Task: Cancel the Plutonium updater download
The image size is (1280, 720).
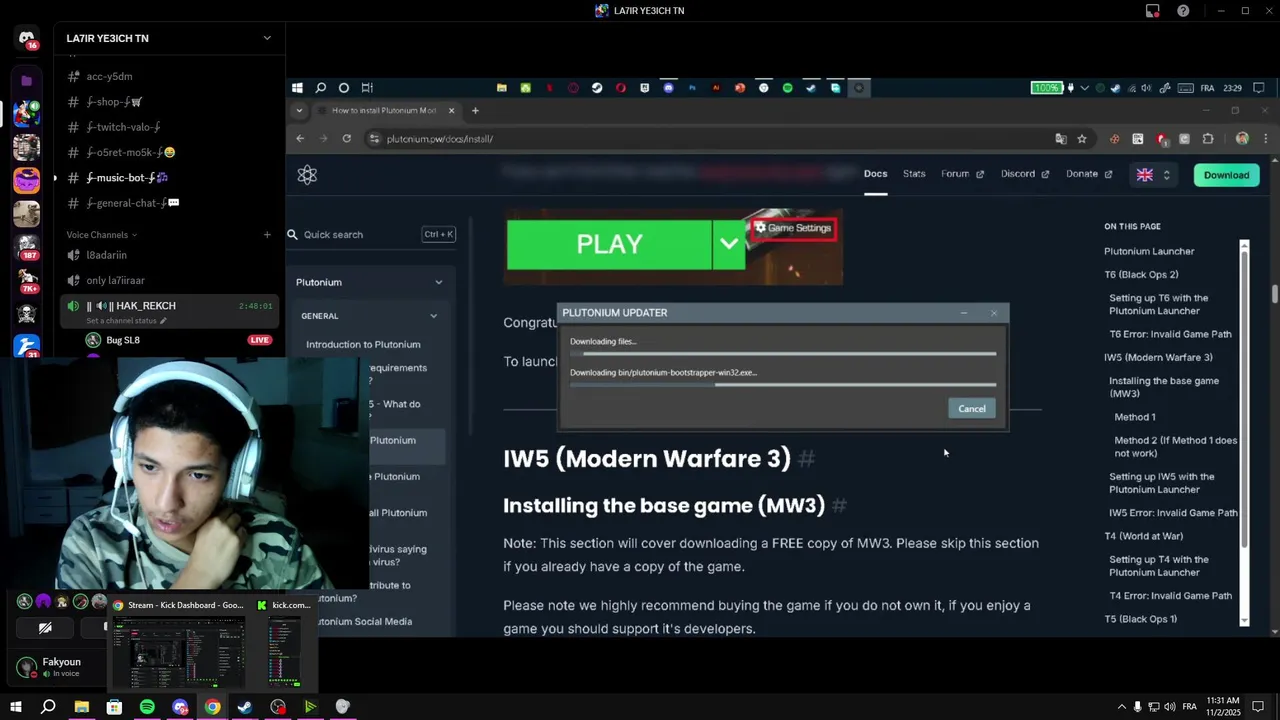Action: (x=971, y=408)
